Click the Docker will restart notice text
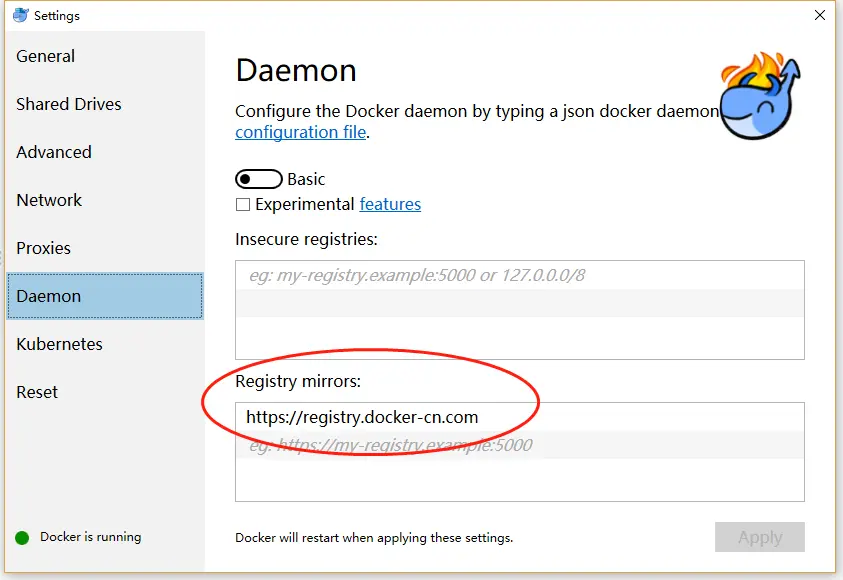Screen dimensions: 843x580 [x=374, y=538]
